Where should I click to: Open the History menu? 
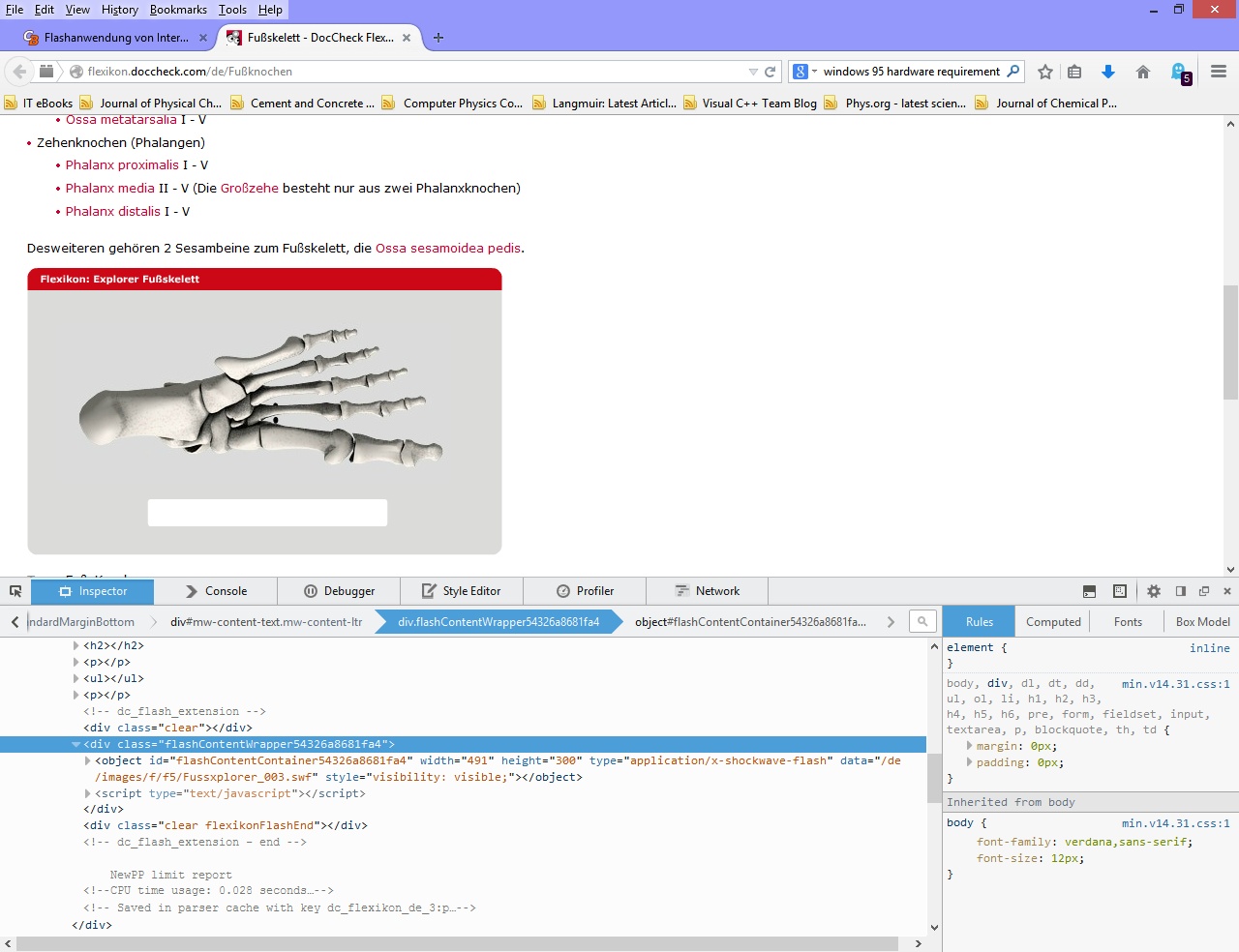120,10
